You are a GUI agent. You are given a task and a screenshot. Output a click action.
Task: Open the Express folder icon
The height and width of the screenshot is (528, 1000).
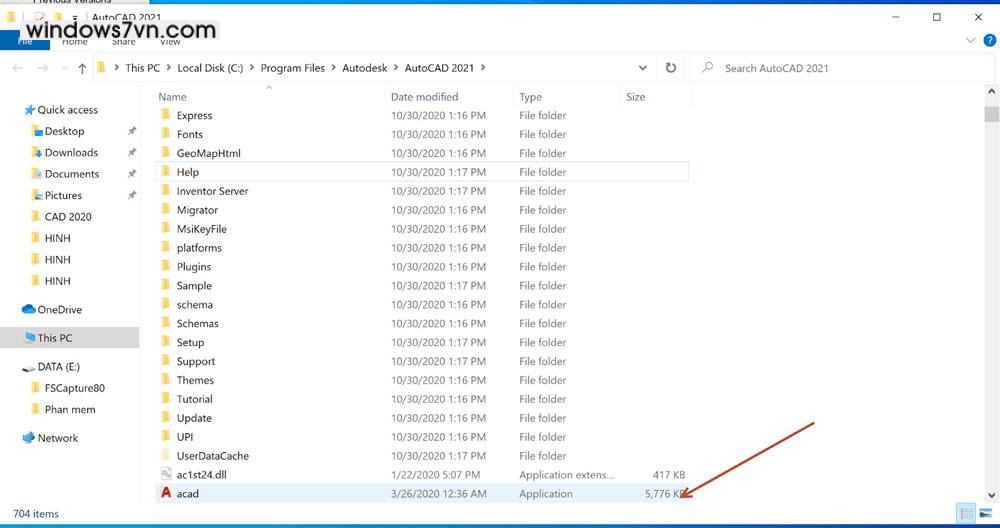[166, 115]
